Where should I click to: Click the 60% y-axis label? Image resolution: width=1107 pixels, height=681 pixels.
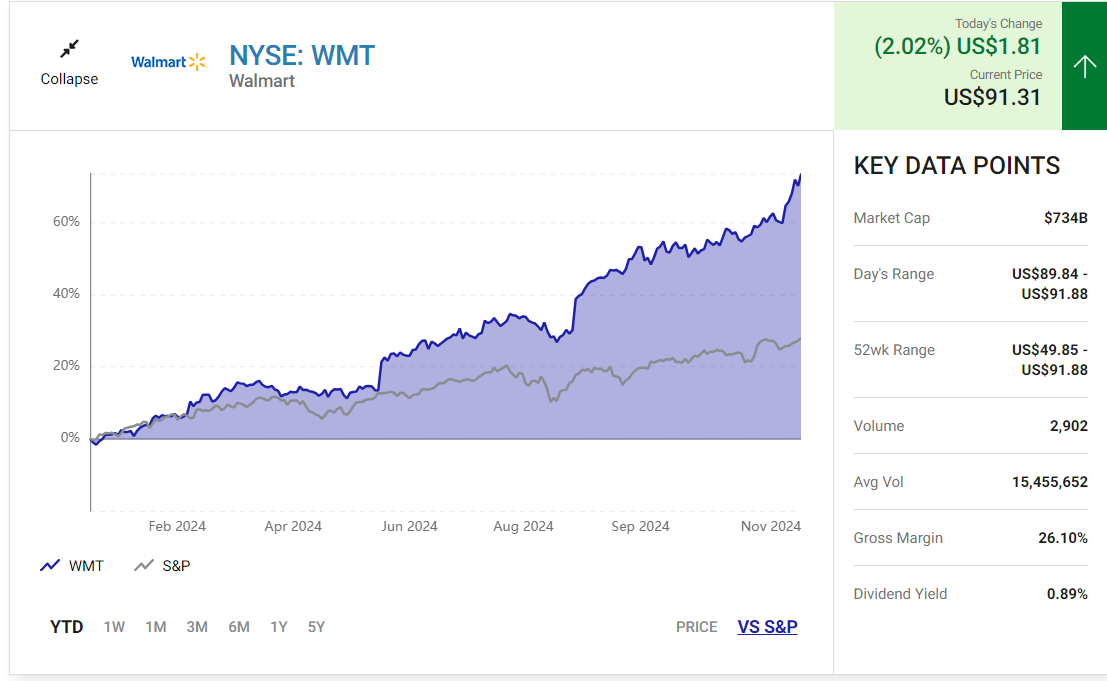(x=66, y=222)
